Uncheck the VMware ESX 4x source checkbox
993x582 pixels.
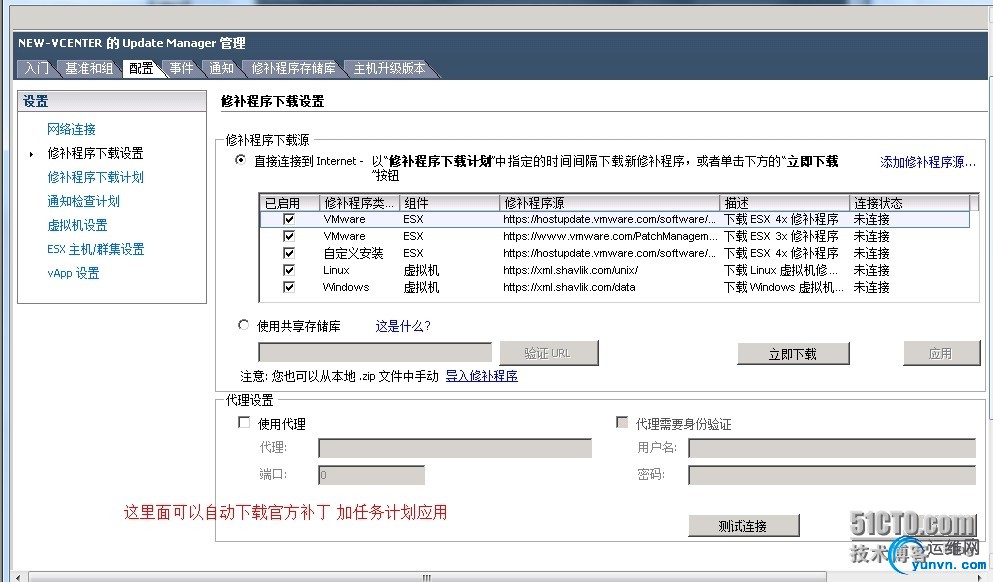(289, 219)
